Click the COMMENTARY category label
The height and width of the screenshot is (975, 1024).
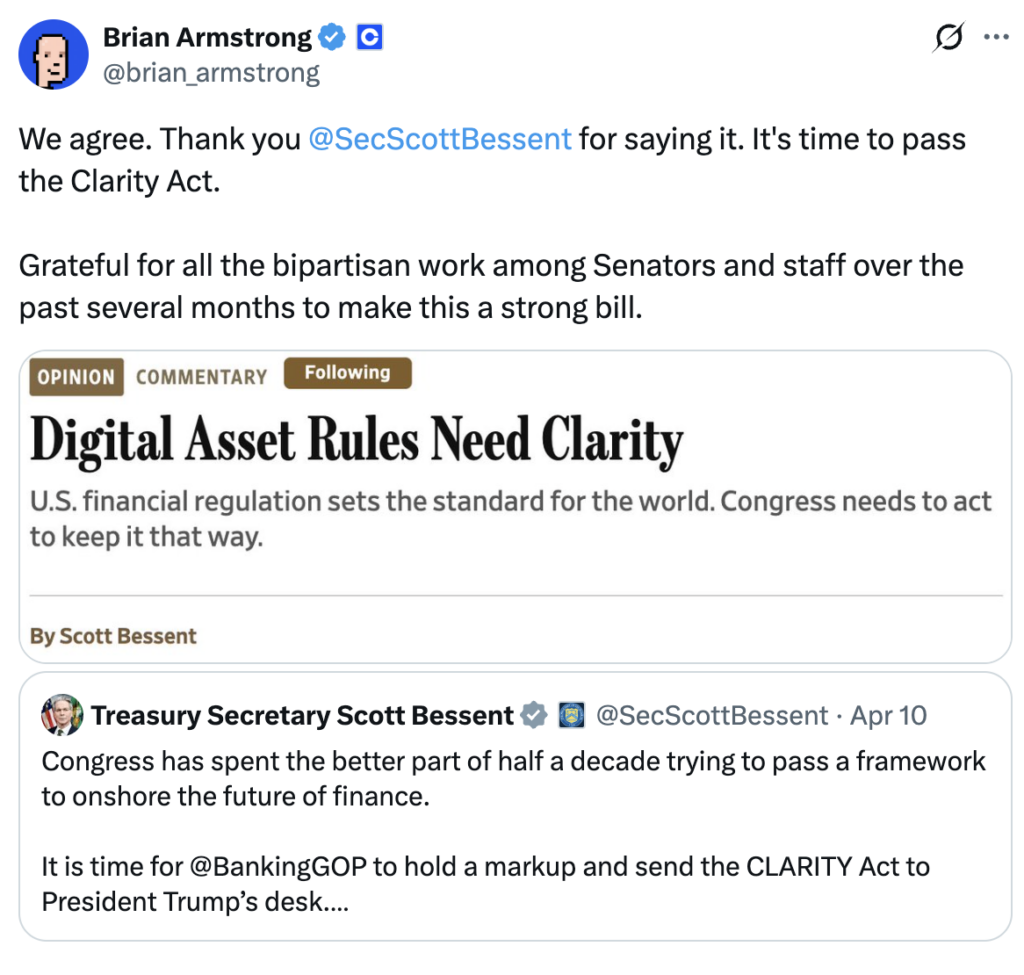click(202, 377)
